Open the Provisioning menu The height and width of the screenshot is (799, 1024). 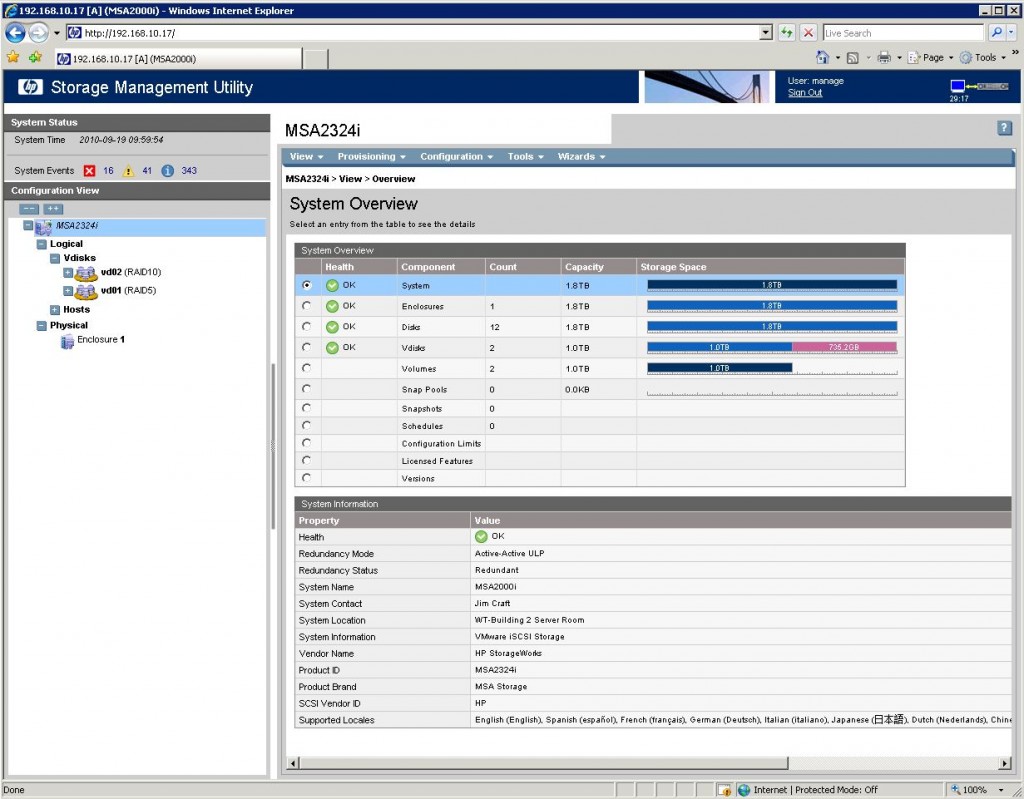coord(371,157)
